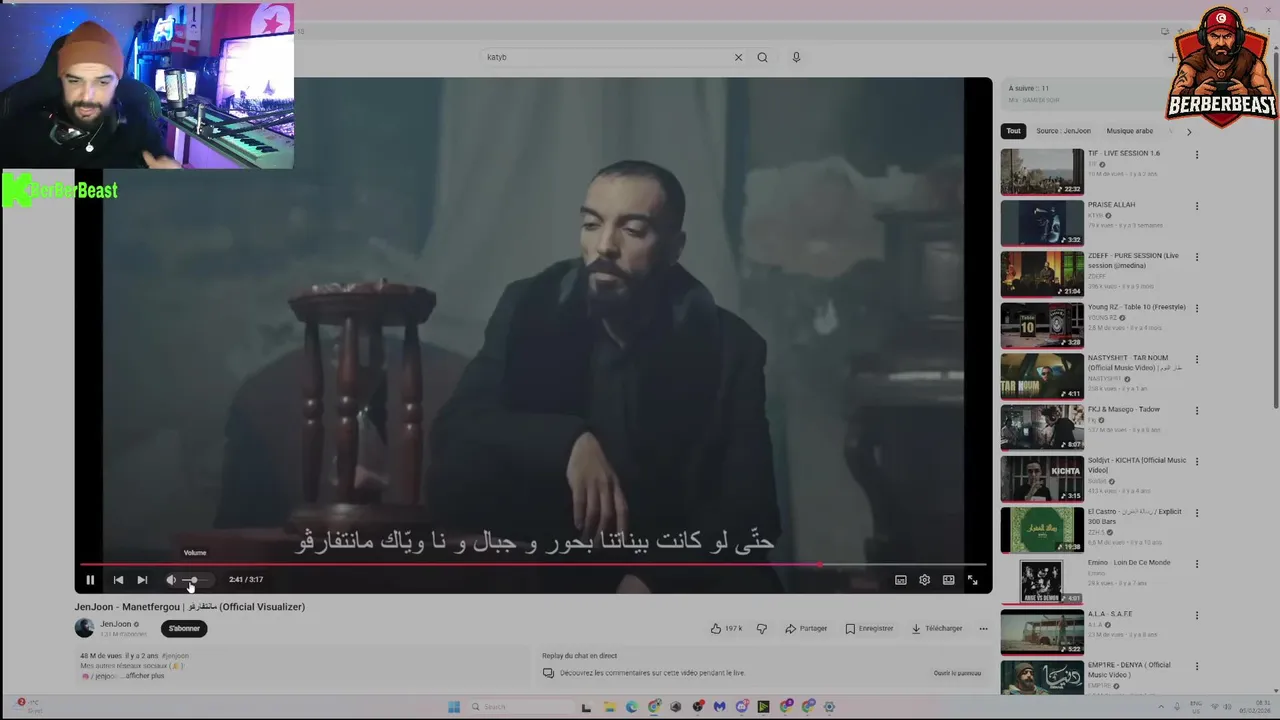Image resolution: width=1280 pixels, height=720 pixels.
Task: Open options for ZDEFF - PURE SESSION
Action: coord(1196,257)
